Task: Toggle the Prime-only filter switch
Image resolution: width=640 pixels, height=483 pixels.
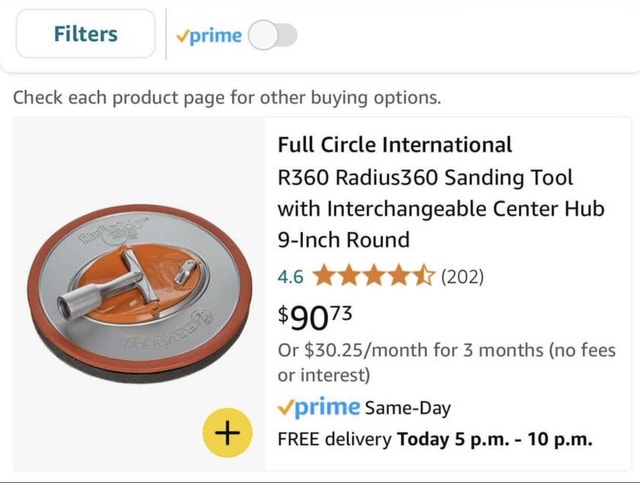Action: pos(272,36)
